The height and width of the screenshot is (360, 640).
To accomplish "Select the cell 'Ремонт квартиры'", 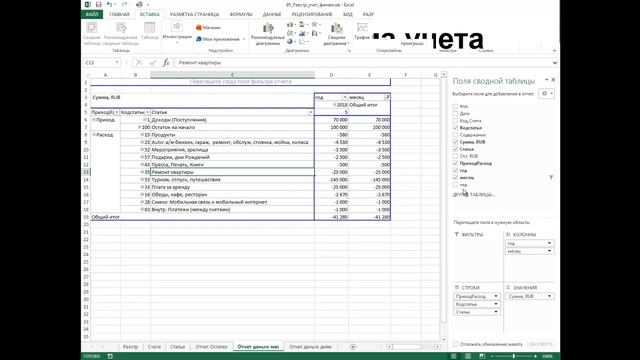I will point(232,172).
